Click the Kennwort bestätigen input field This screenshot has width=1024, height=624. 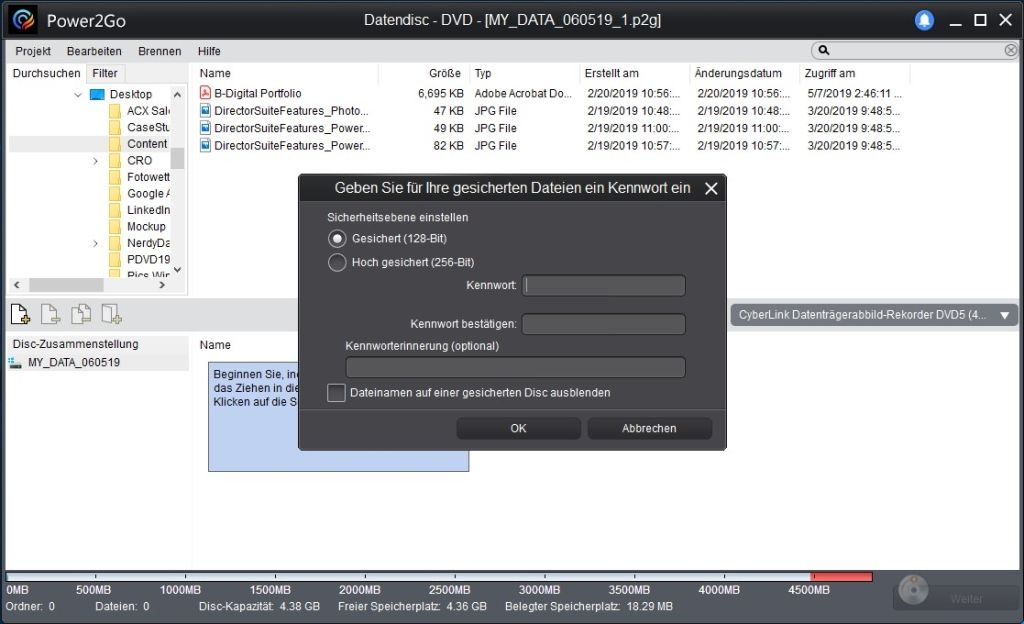pos(603,324)
